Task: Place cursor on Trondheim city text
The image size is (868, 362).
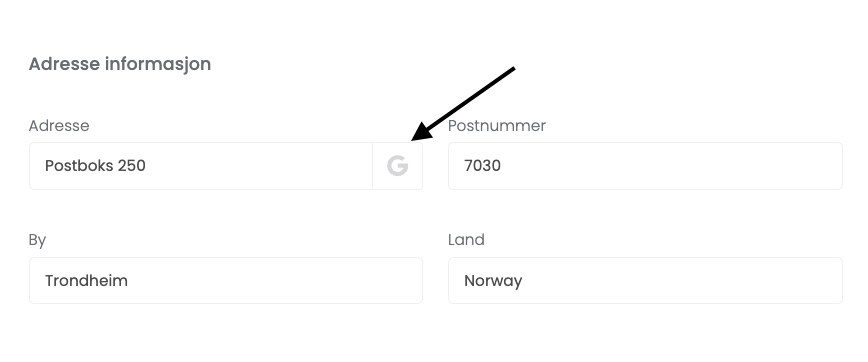Action: [x=86, y=281]
